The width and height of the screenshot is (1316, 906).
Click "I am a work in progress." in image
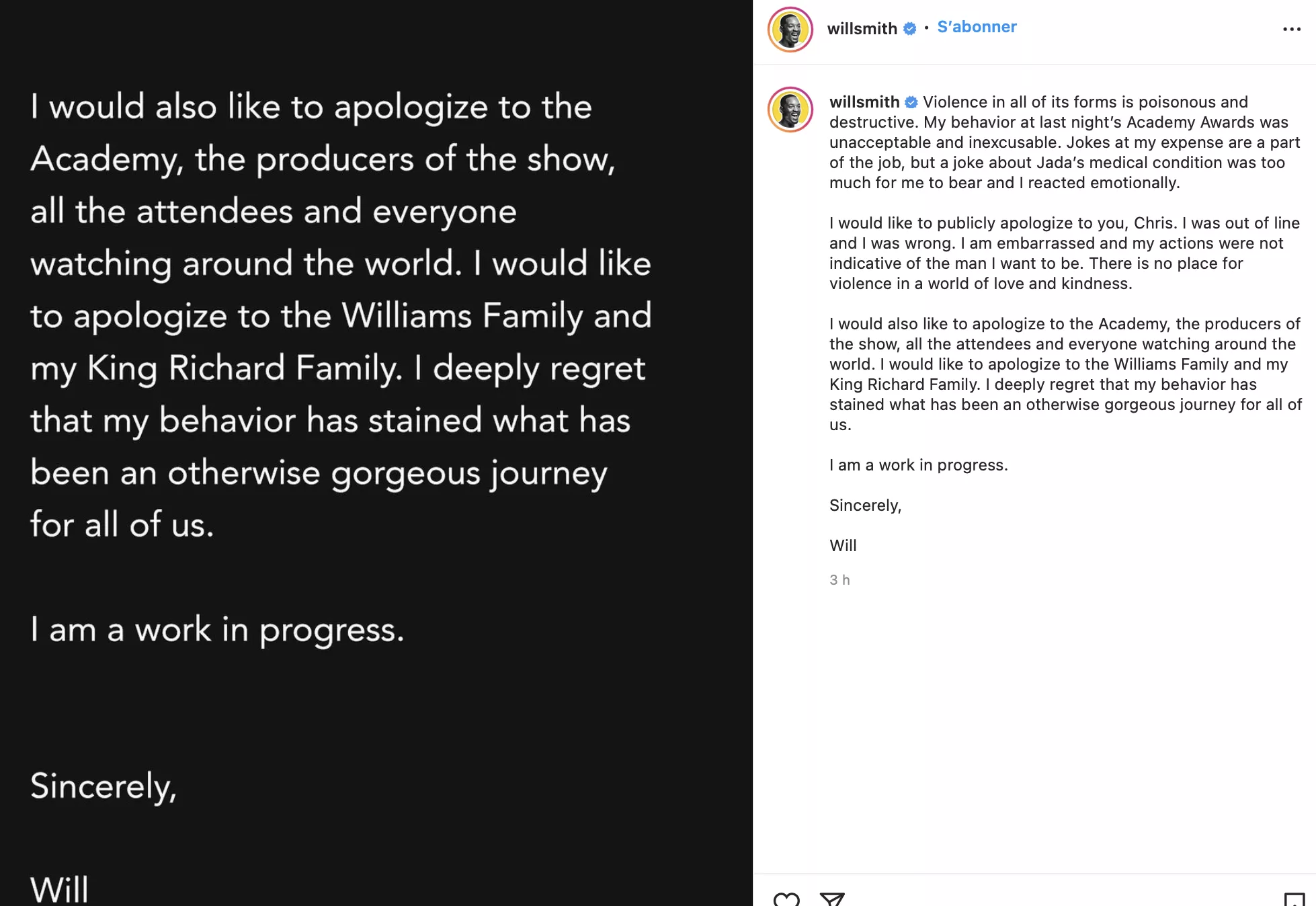coord(217,630)
